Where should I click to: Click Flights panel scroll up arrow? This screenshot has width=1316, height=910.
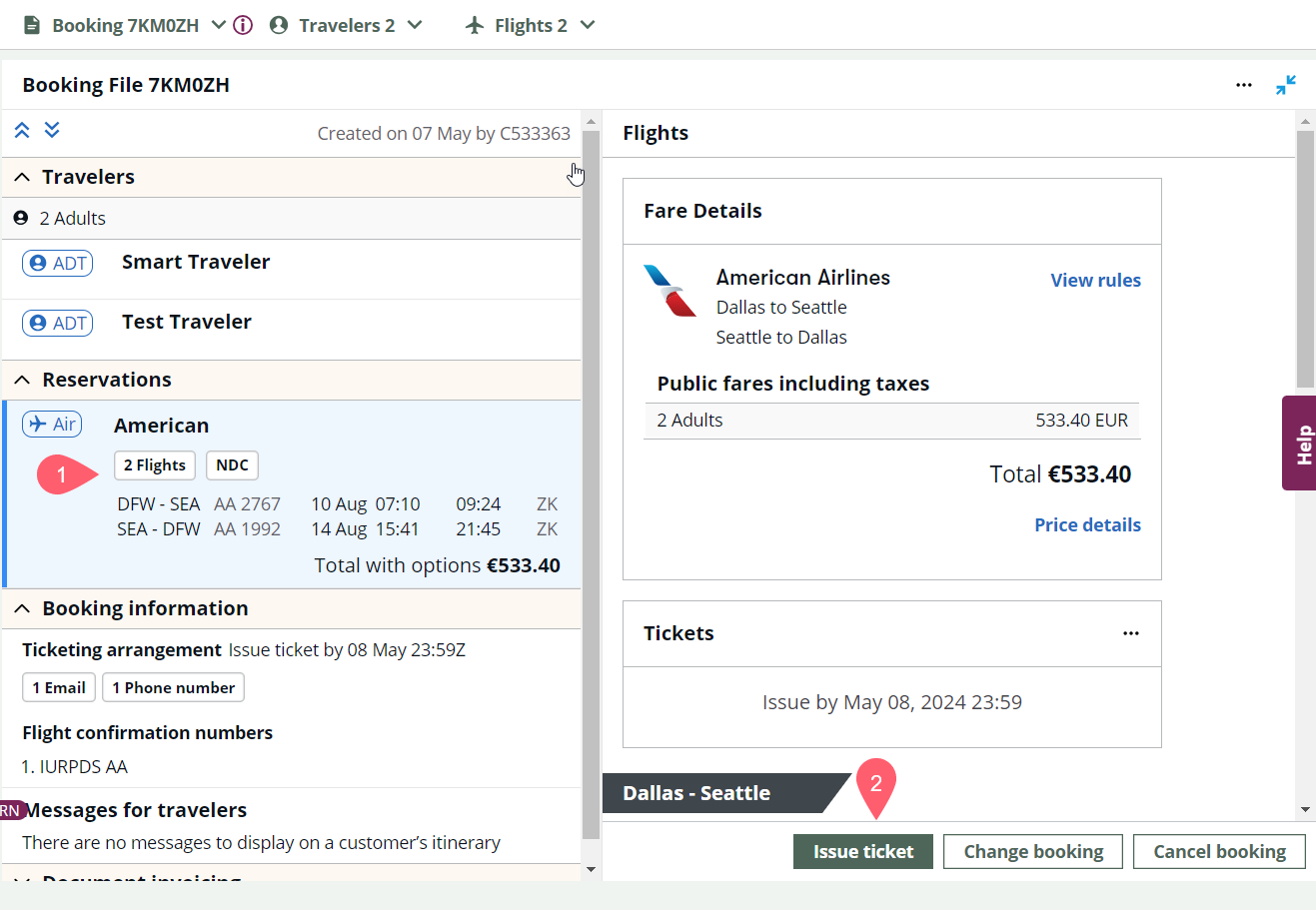tap(1305, 121)
